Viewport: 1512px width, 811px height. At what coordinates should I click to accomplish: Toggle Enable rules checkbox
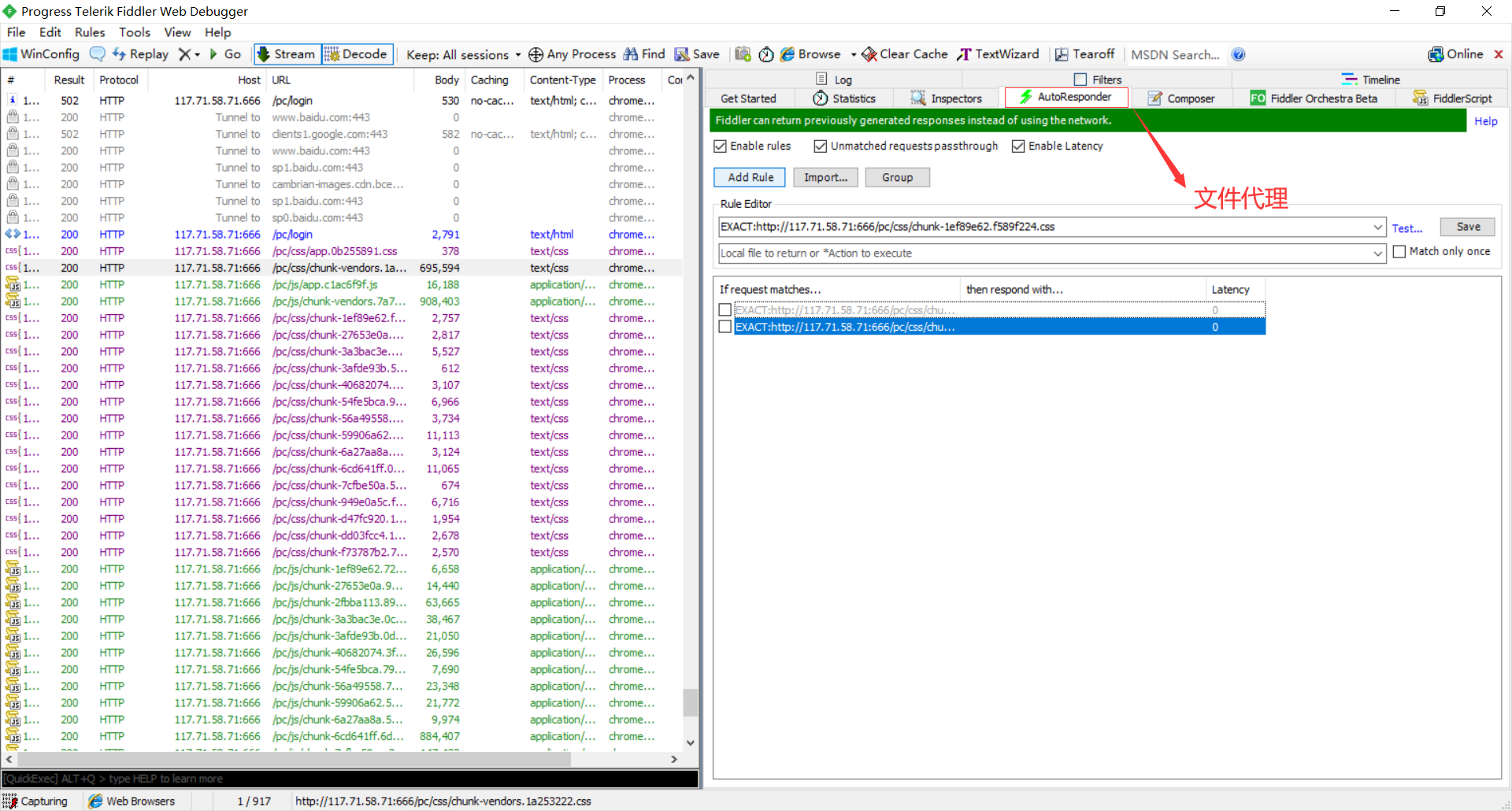720,146
